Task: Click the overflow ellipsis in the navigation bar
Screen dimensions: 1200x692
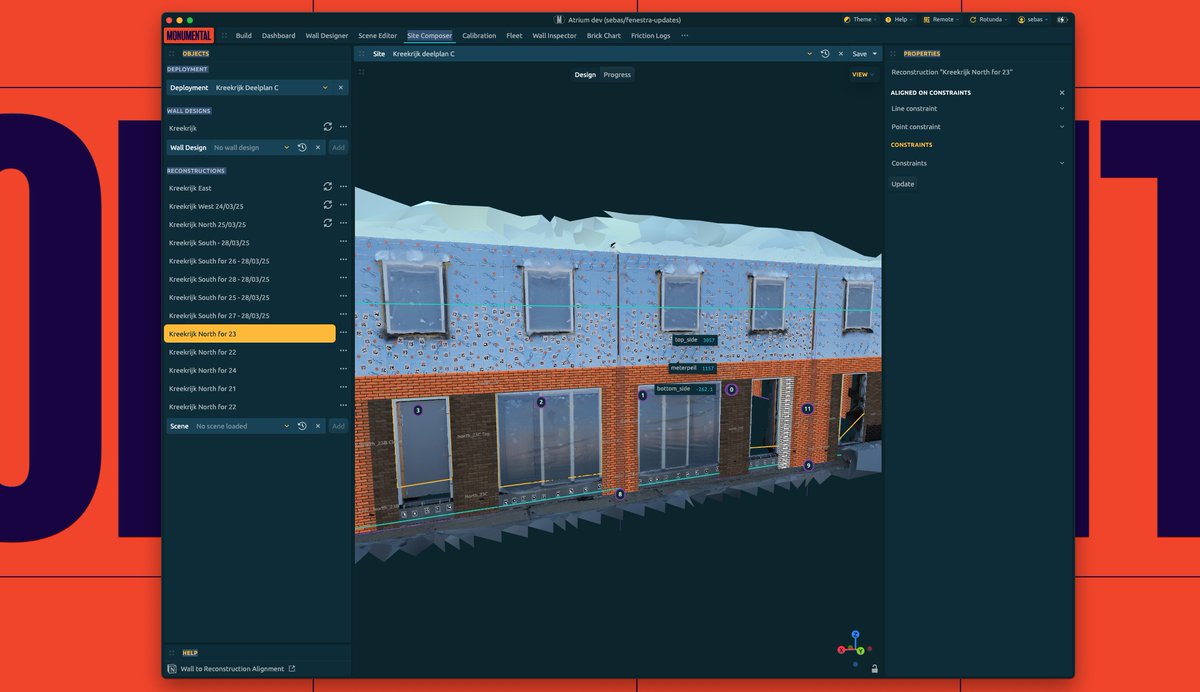Action: (x=686, y=35)
